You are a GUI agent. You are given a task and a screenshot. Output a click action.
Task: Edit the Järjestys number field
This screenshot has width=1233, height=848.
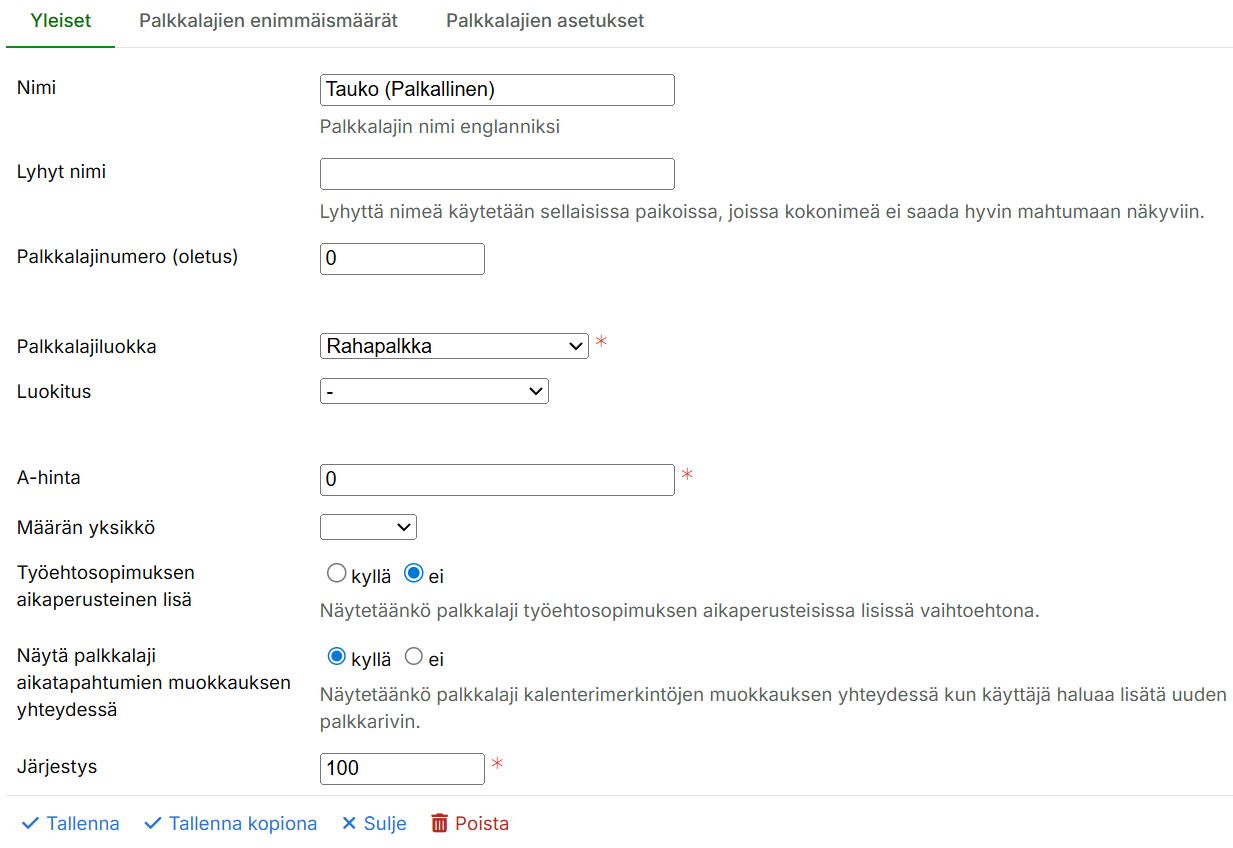(402, 768)
